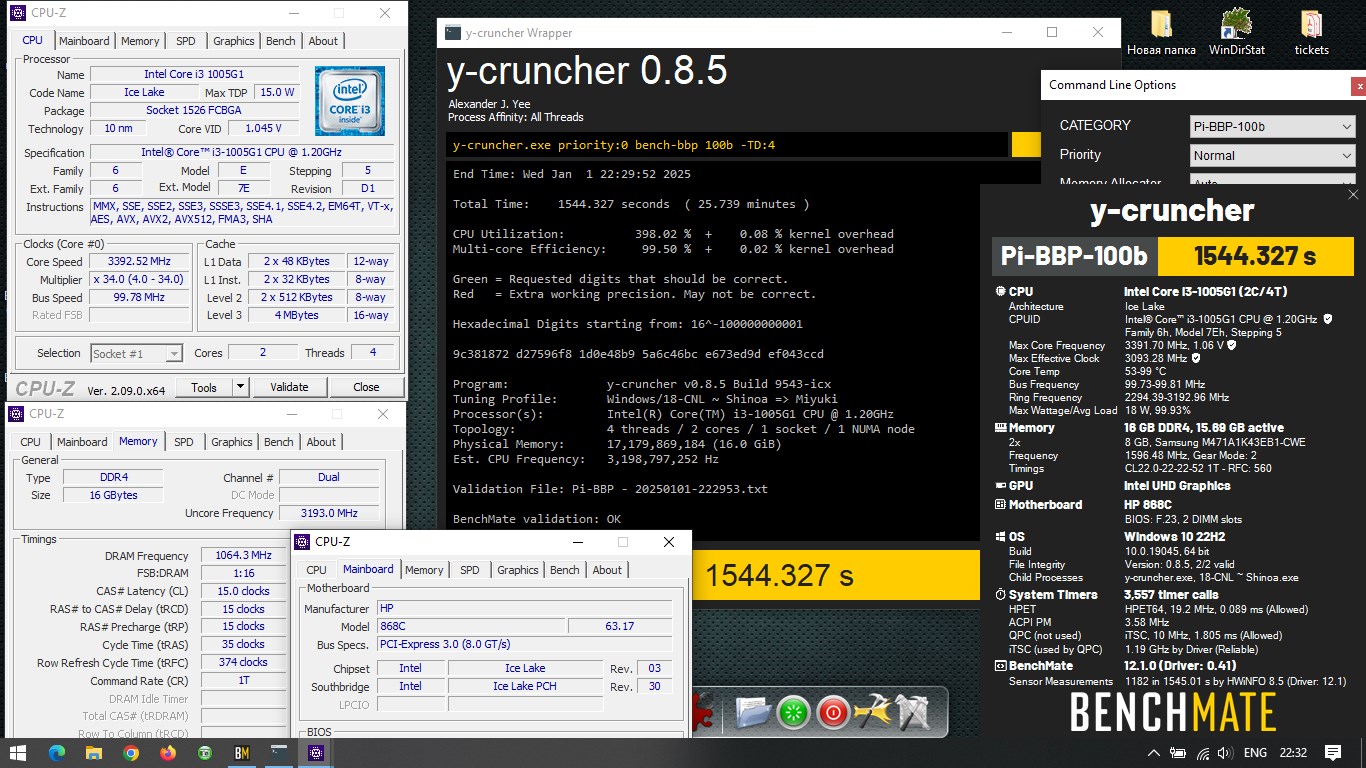
Task: Launch Microsoft Edge from the taskbar
Action: (56, 753)
